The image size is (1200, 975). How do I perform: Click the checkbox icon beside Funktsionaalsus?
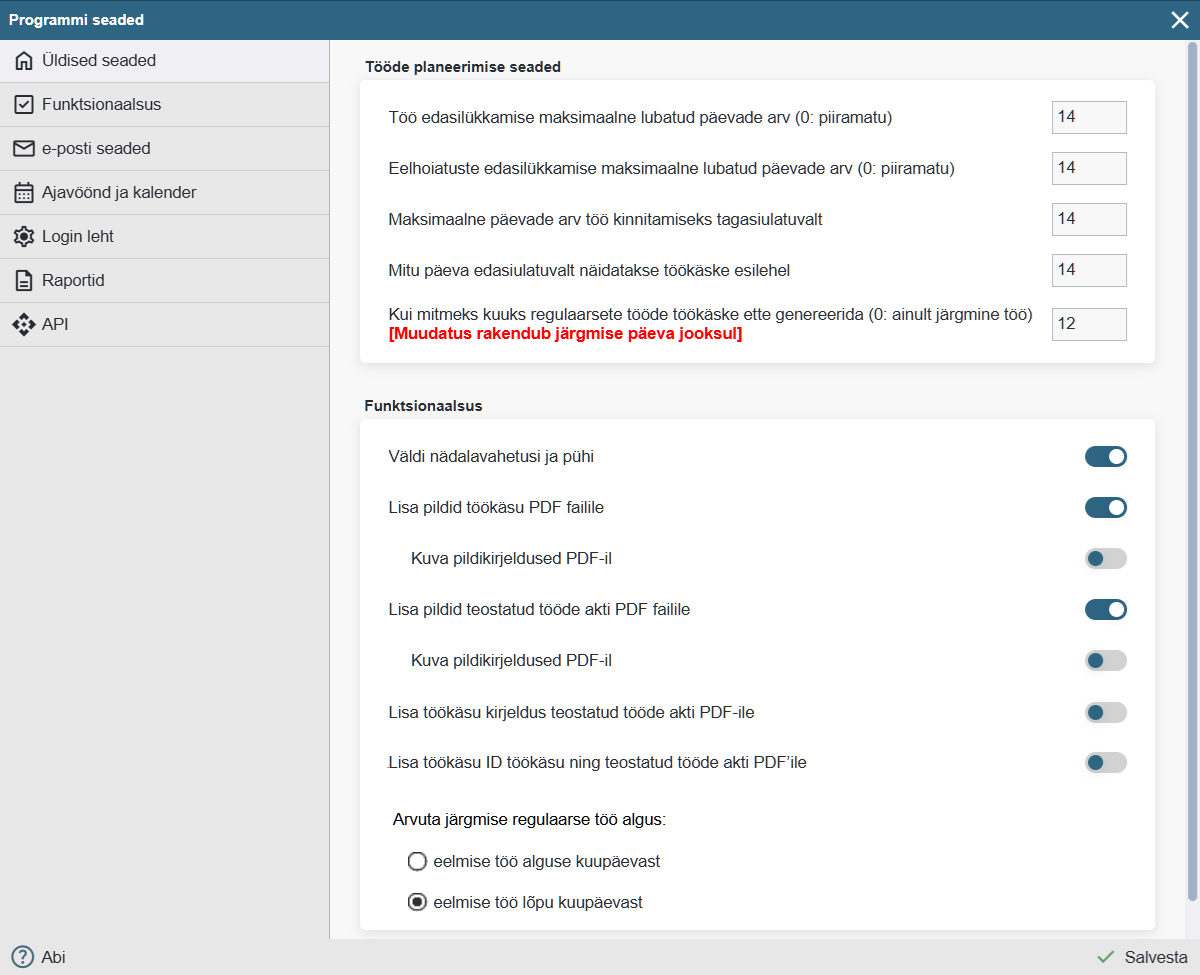pos(24,105)
